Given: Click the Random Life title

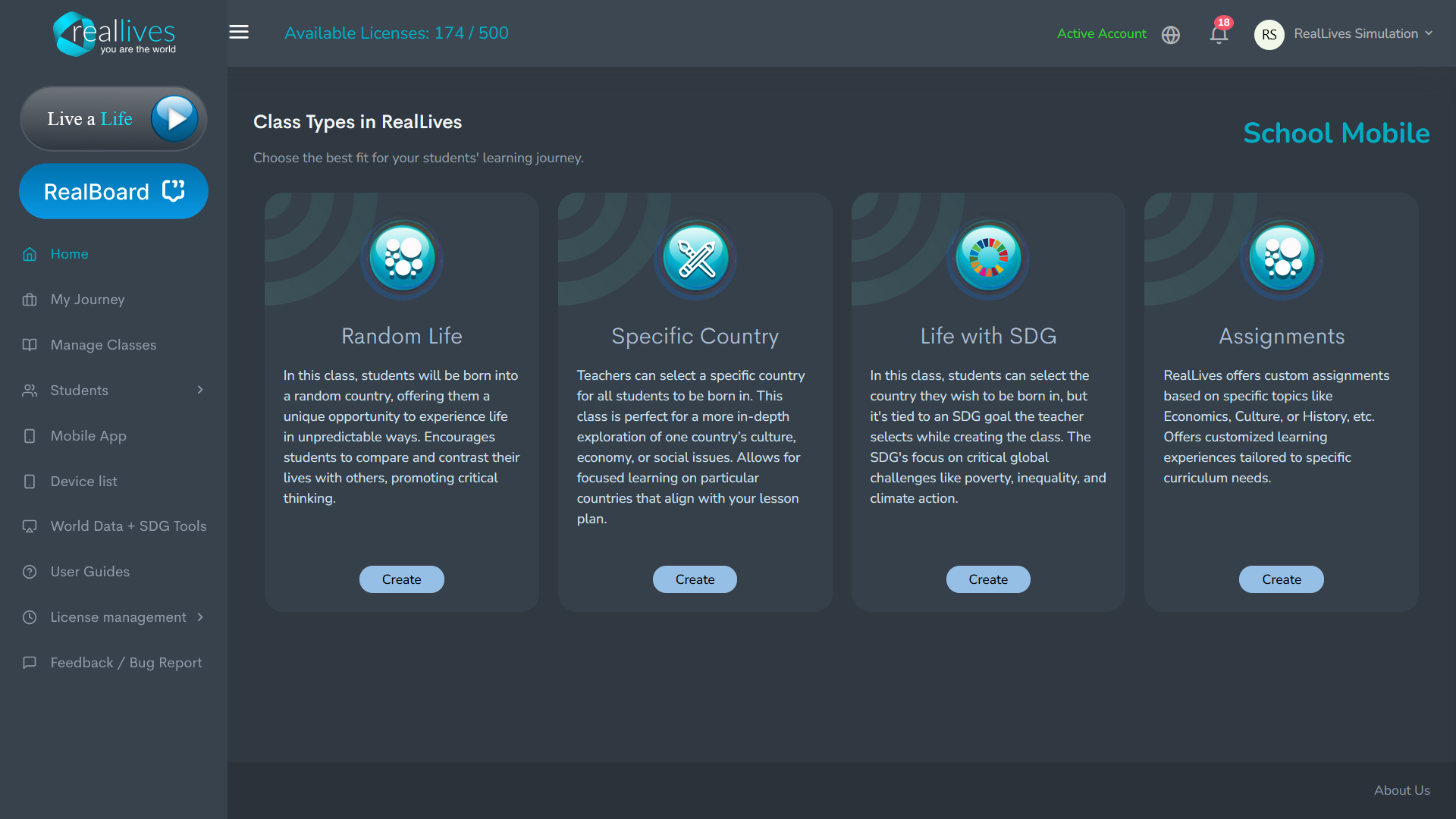Looking at the screenshot, I should click(402, 336).
